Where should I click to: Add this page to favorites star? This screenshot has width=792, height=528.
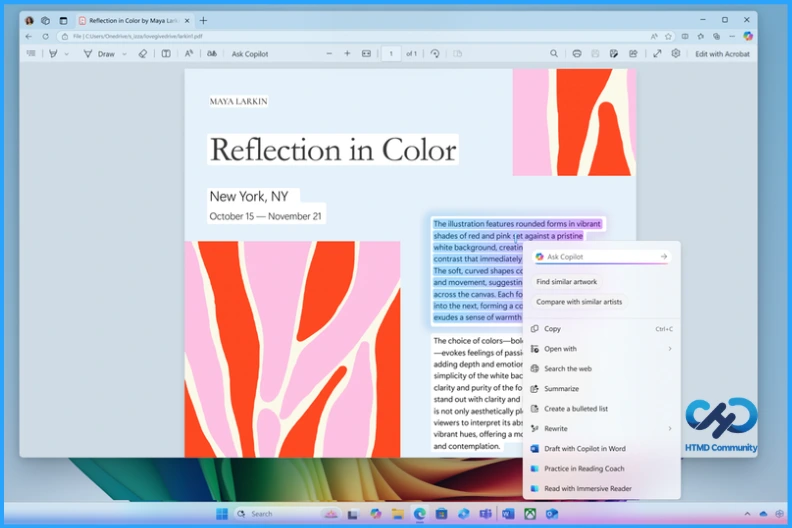[668, 36]
